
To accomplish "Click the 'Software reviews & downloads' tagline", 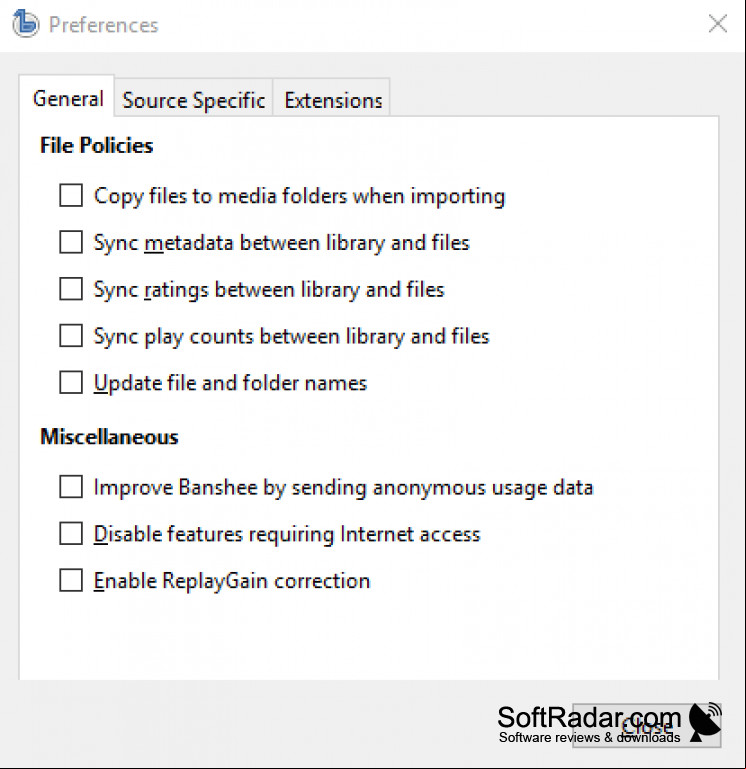I will pyautogui.click(x=590, y=737).
